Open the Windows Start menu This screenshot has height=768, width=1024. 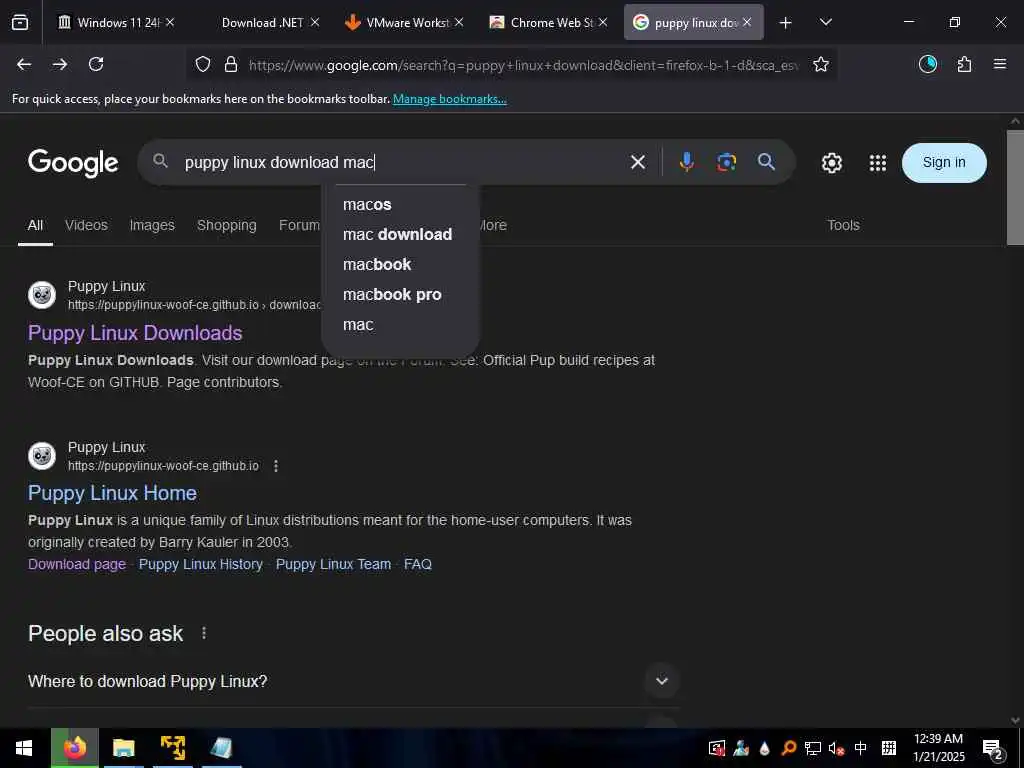tap(24, 748)
